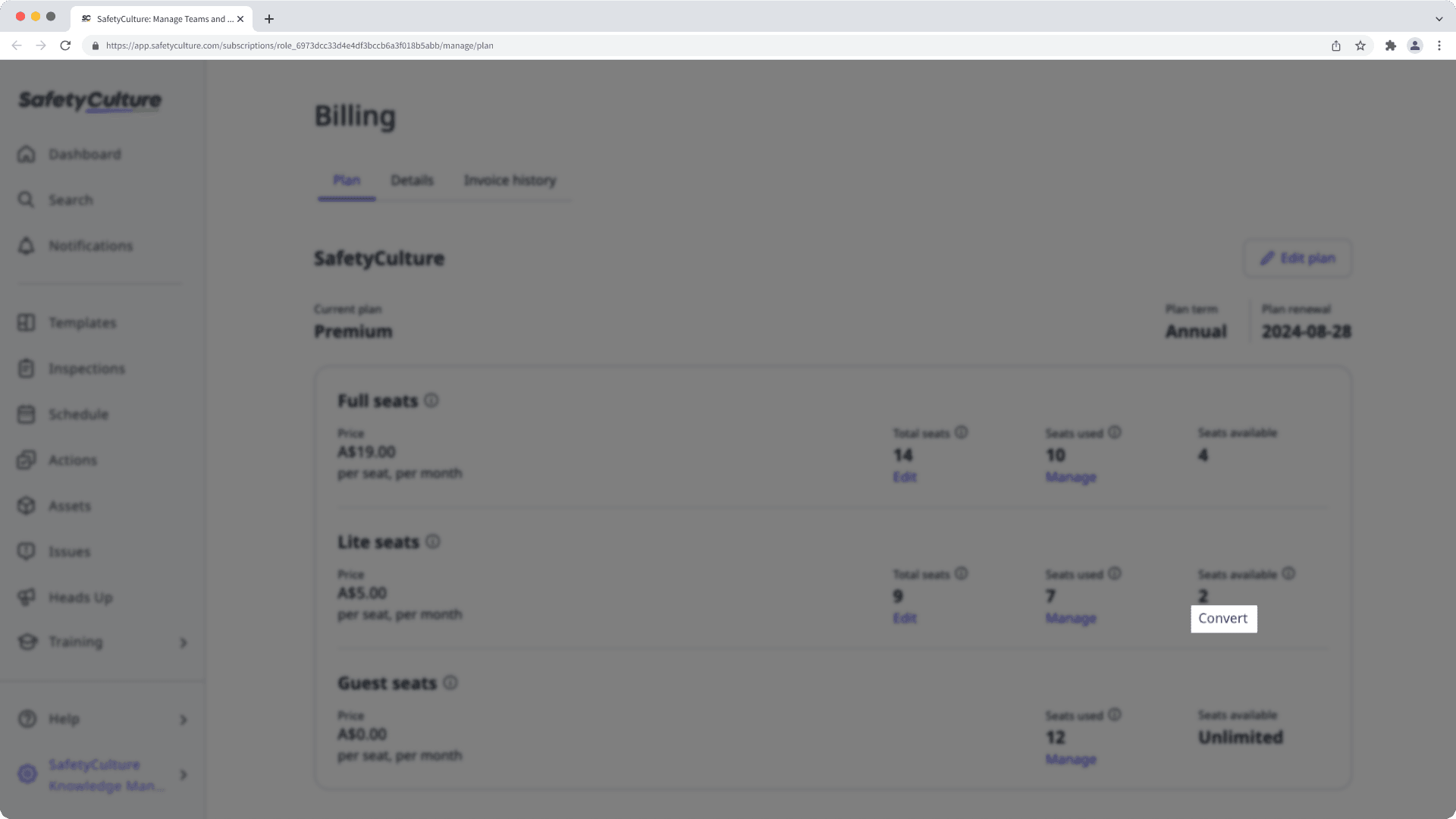Select the Heads Up sidebar icon
This screenshot has width=1456, height=819.
tap(80, 598)
